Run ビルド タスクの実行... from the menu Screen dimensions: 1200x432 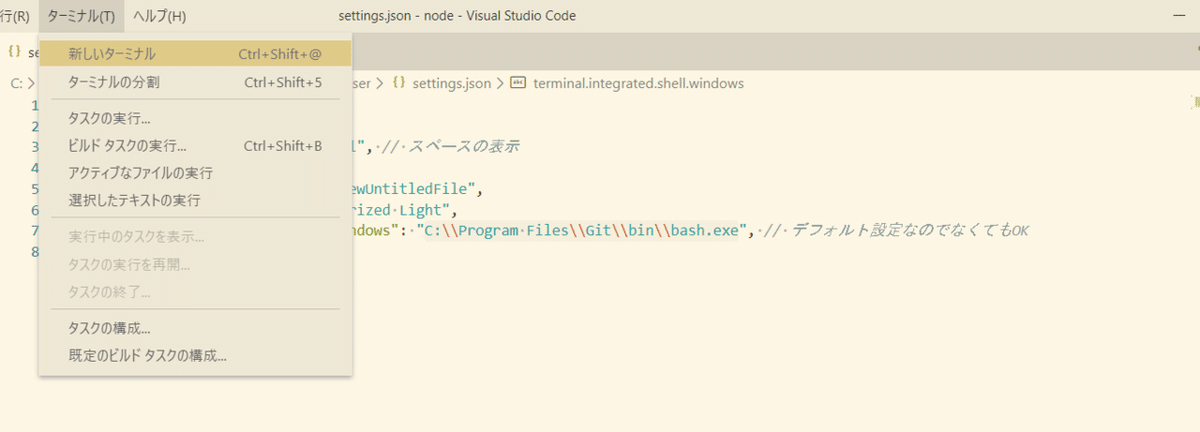point(127,146)
